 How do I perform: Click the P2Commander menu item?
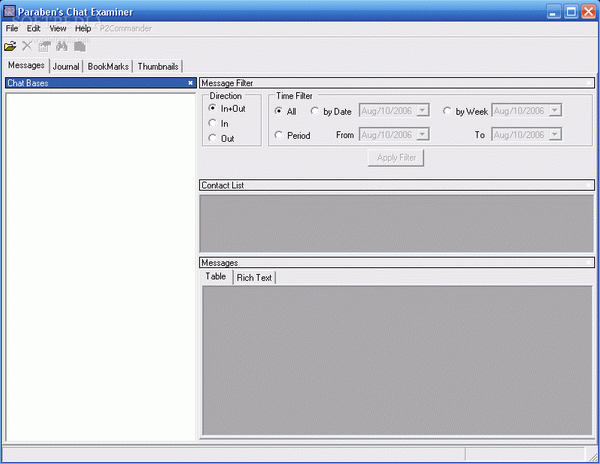126,28
